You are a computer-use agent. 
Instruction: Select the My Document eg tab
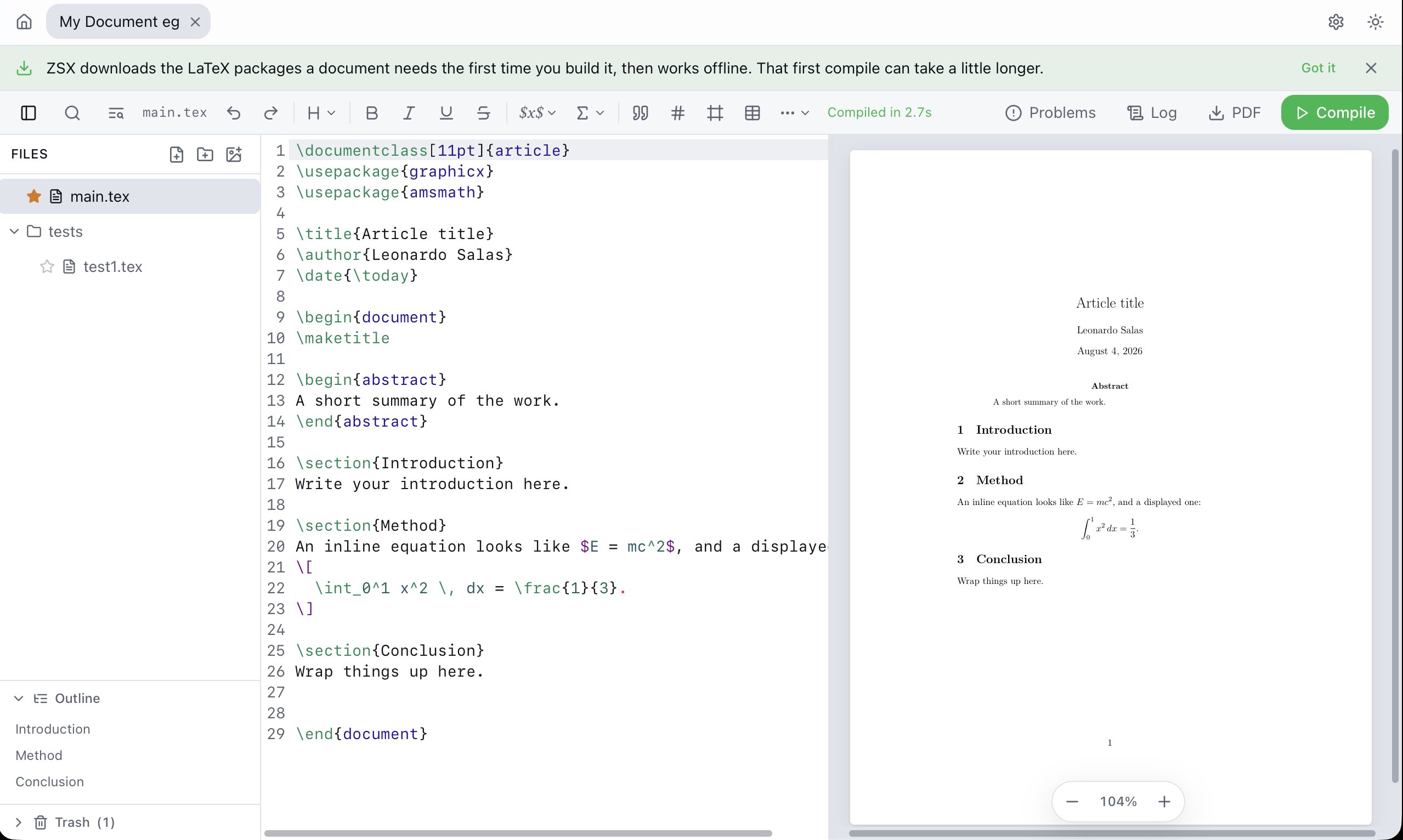click(x=119, y=21)
